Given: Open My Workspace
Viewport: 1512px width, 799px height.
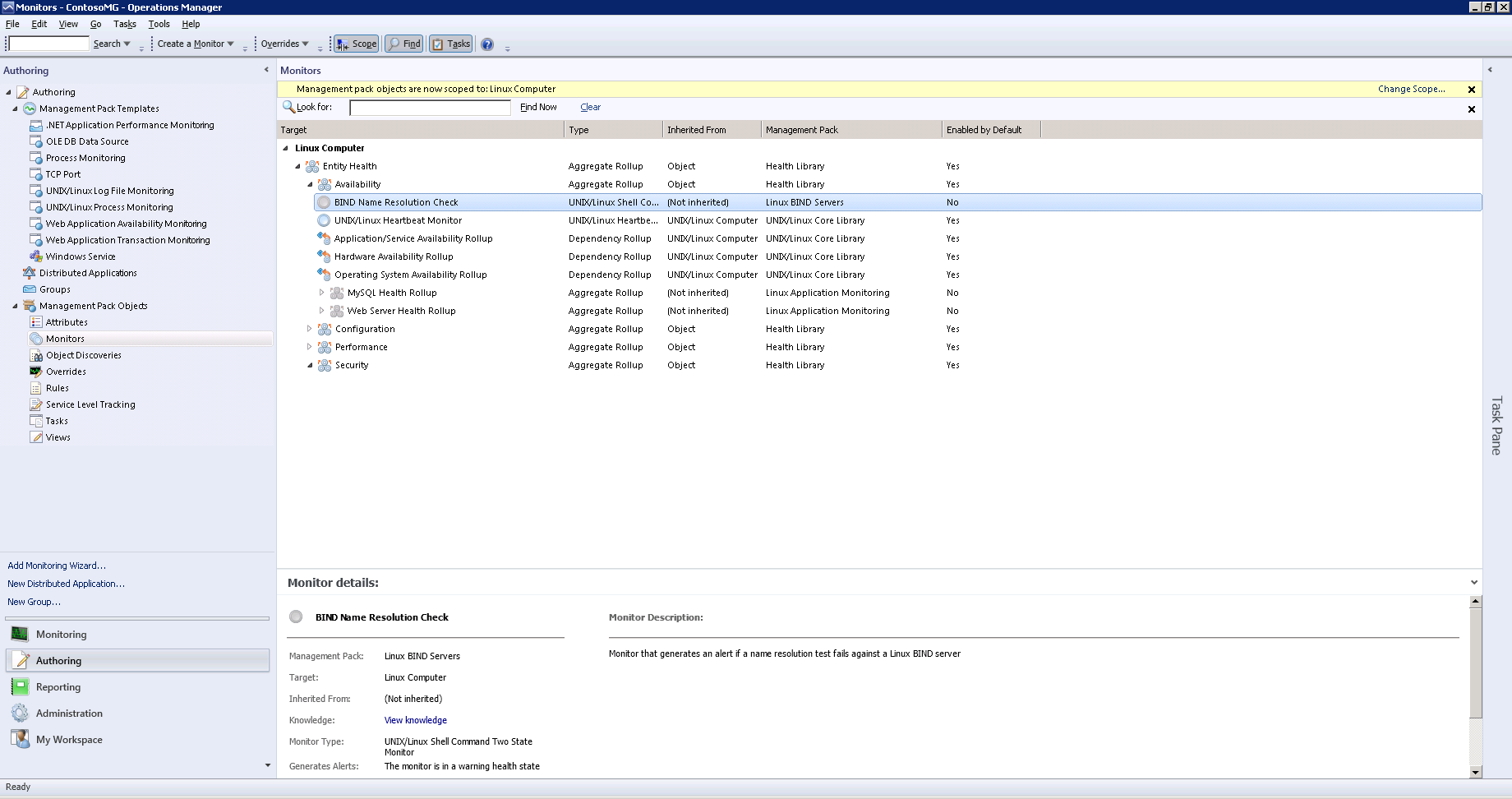Looking at the screenshot, I should 69,740.
